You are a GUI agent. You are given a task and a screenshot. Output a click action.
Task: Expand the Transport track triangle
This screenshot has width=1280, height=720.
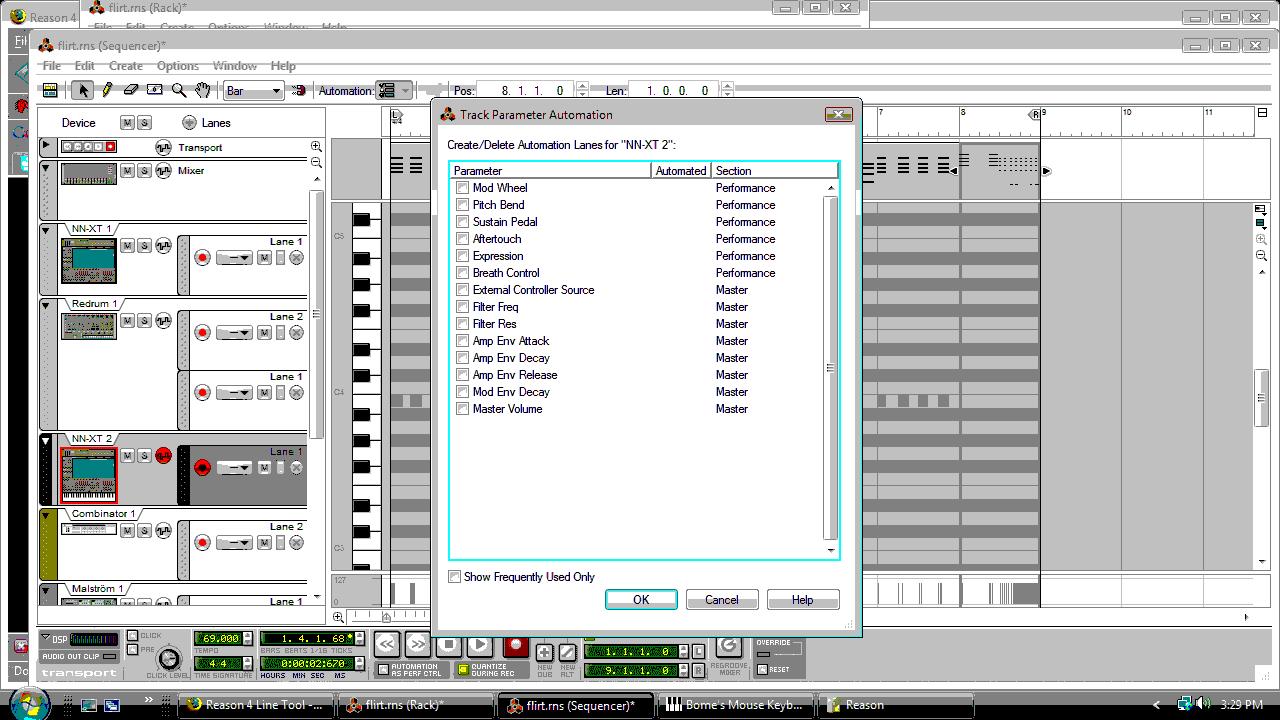(x=46, y=147)
